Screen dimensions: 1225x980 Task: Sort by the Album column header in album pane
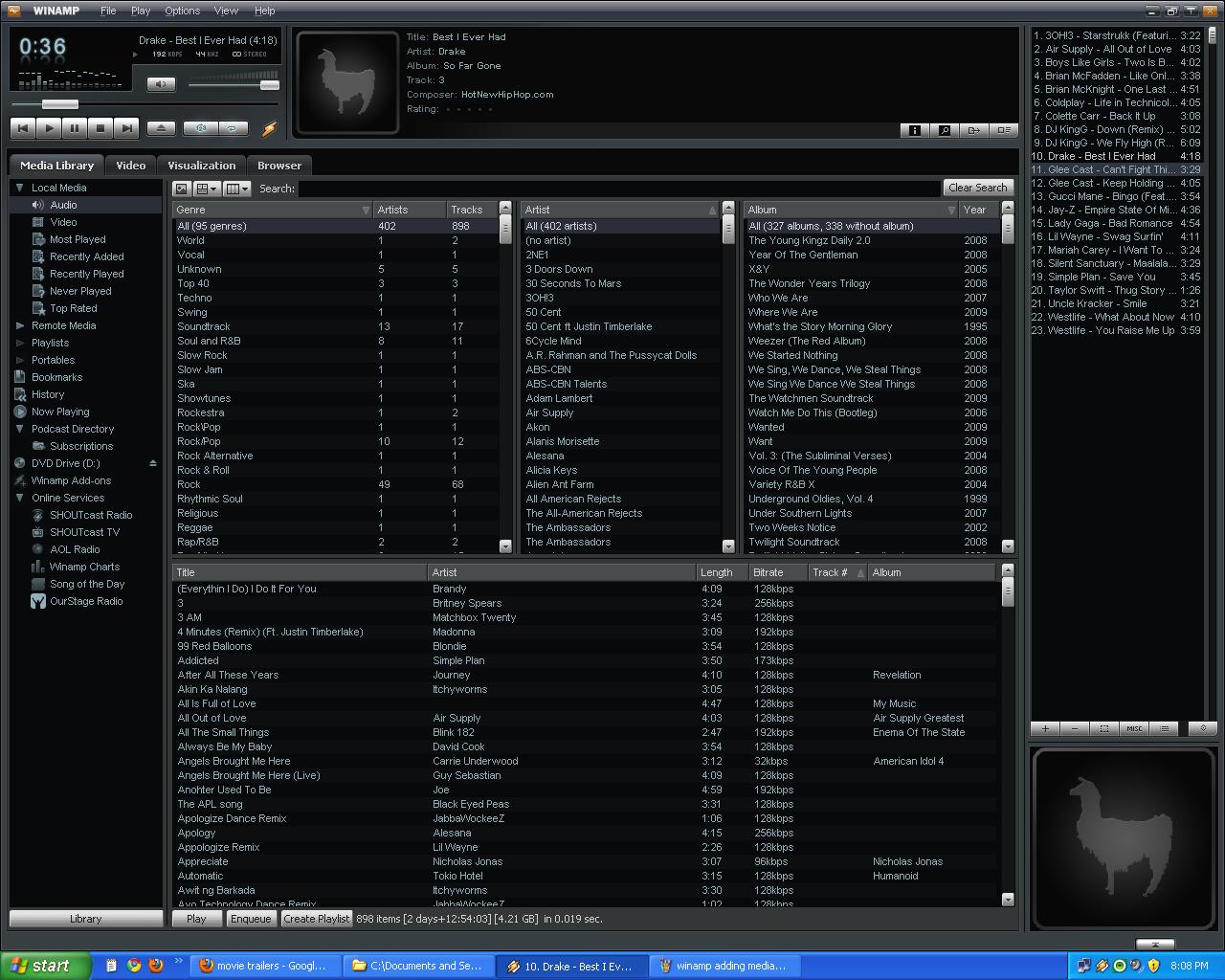tap(851, 210)
